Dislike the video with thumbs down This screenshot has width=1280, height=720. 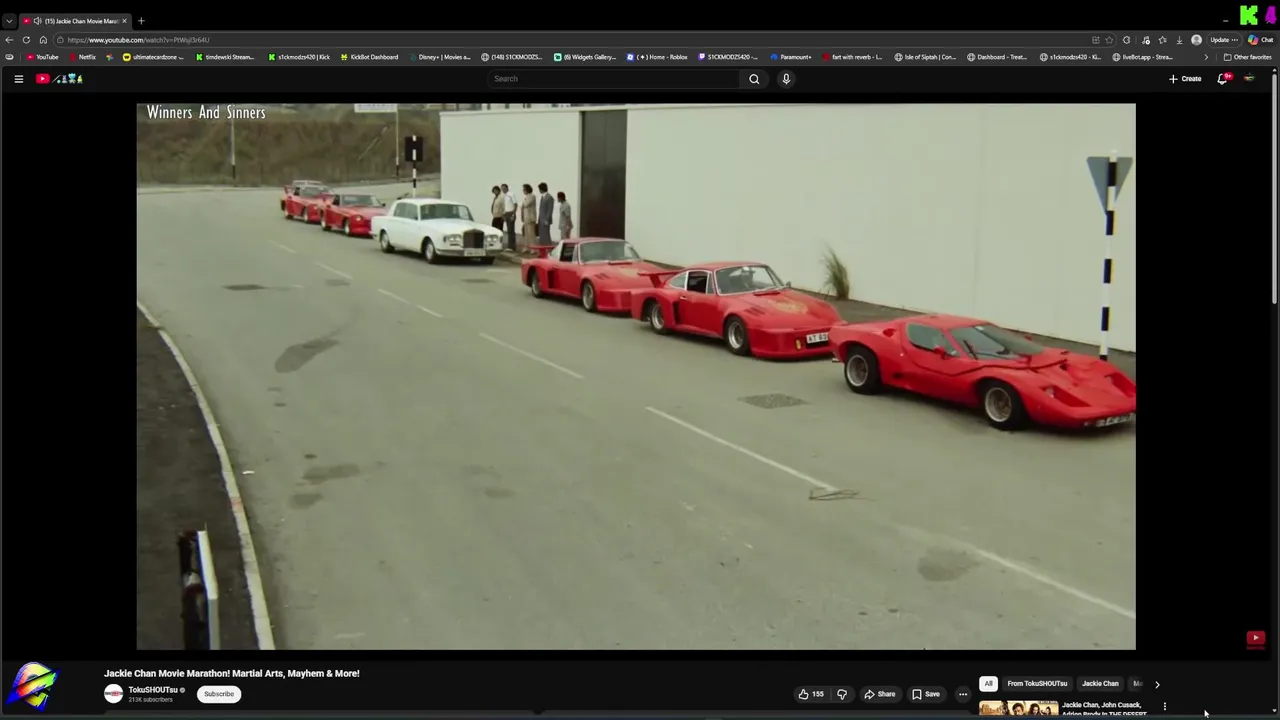click(842, 694)
